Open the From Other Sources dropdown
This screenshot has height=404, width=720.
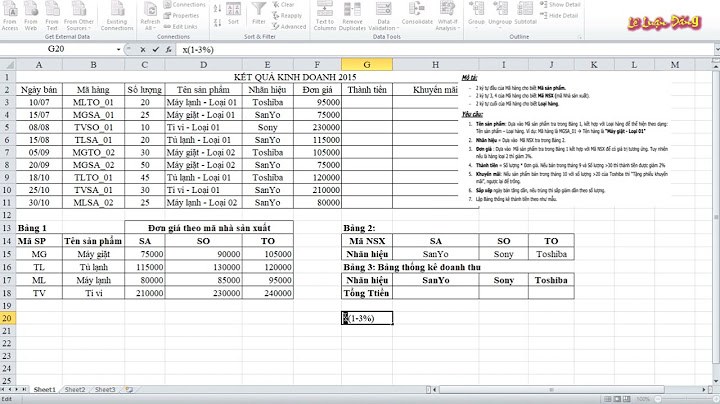click(79, 16)
